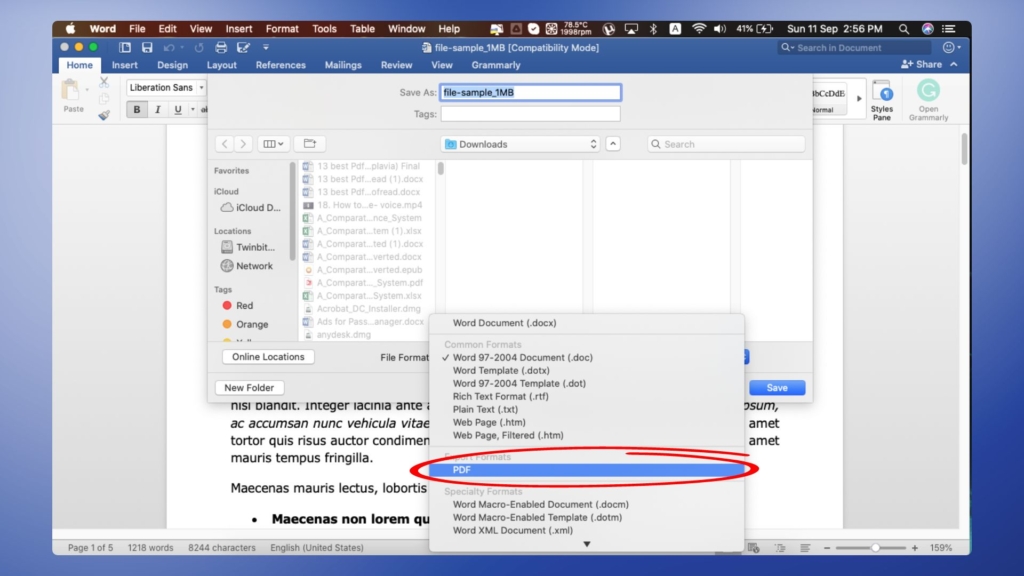Click the Share button
This screenshot has width=1024, height=576.
click(921, 65)
